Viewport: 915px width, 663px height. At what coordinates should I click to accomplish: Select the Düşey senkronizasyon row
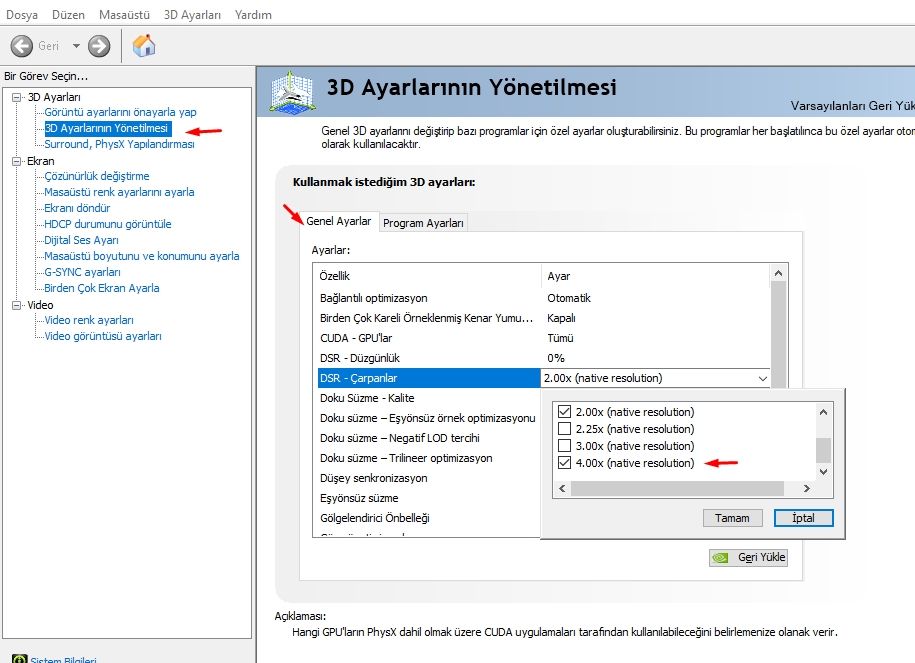pos(429,478)
